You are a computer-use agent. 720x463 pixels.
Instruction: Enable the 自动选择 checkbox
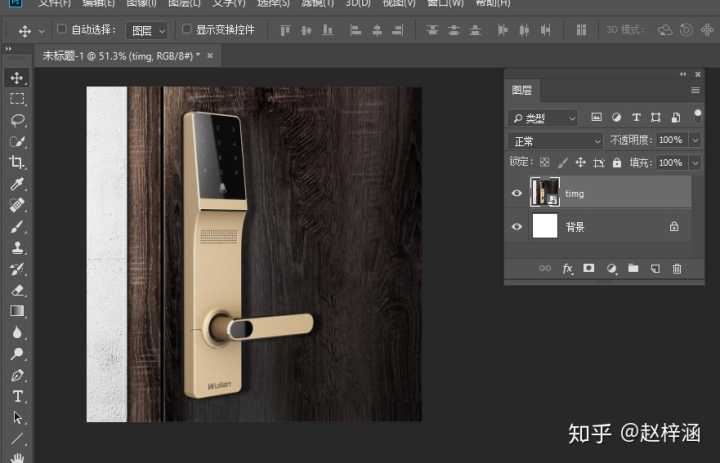(61, 30)
